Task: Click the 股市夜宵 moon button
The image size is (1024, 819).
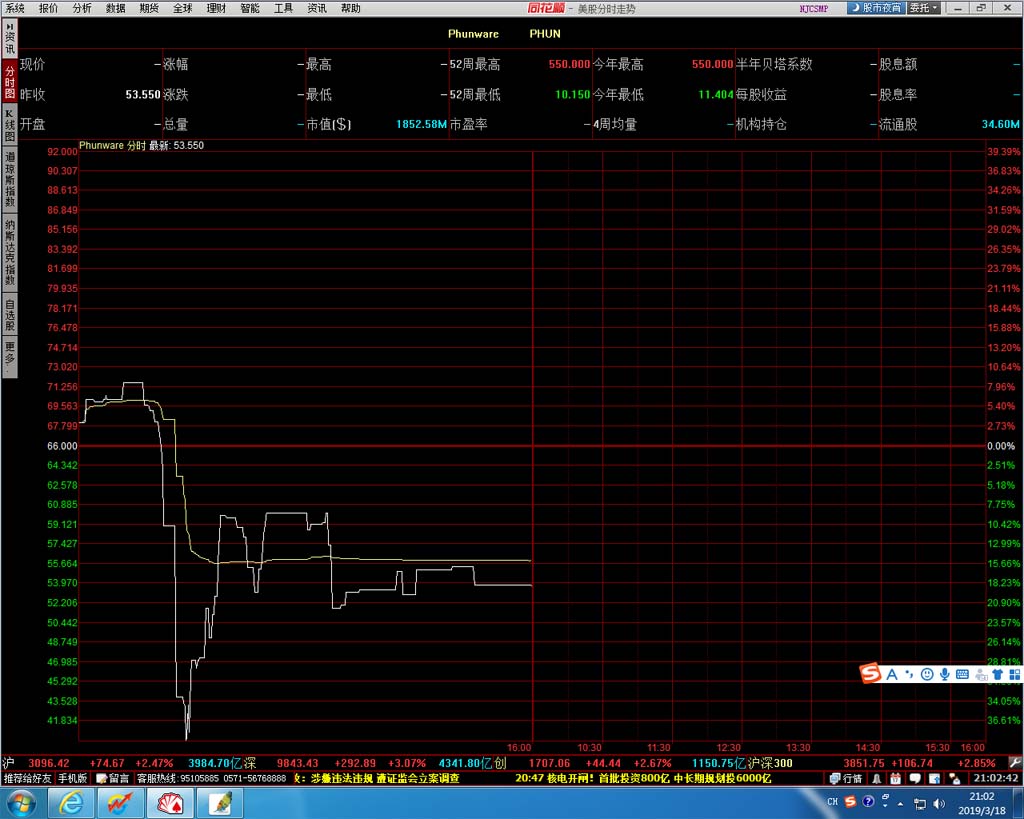Action: (876, 8)
